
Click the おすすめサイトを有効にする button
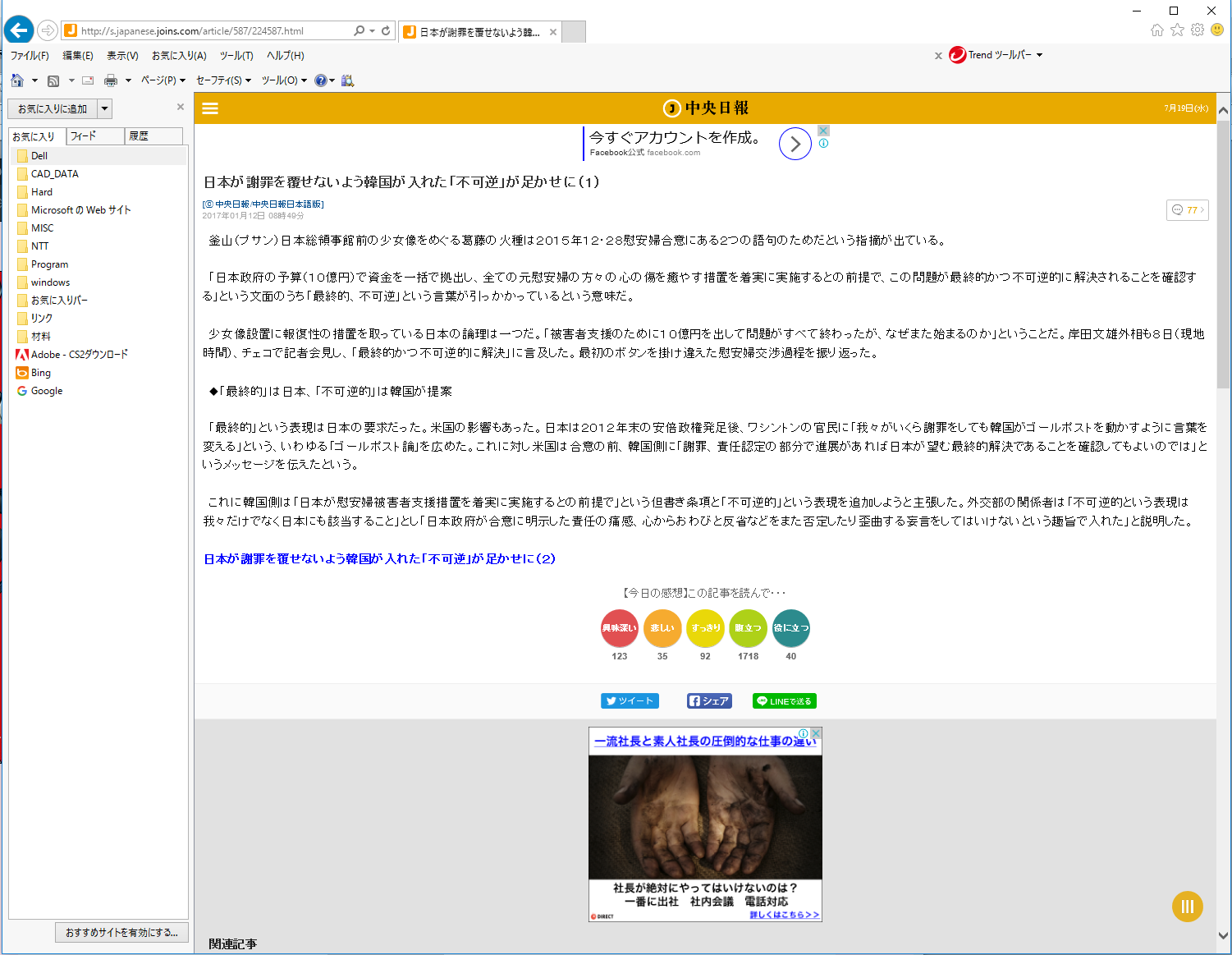(121, 932)
